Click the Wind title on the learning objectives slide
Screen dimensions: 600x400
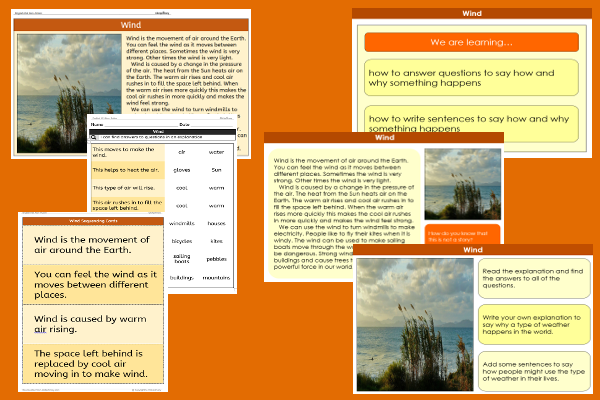(x=472, y=13)
